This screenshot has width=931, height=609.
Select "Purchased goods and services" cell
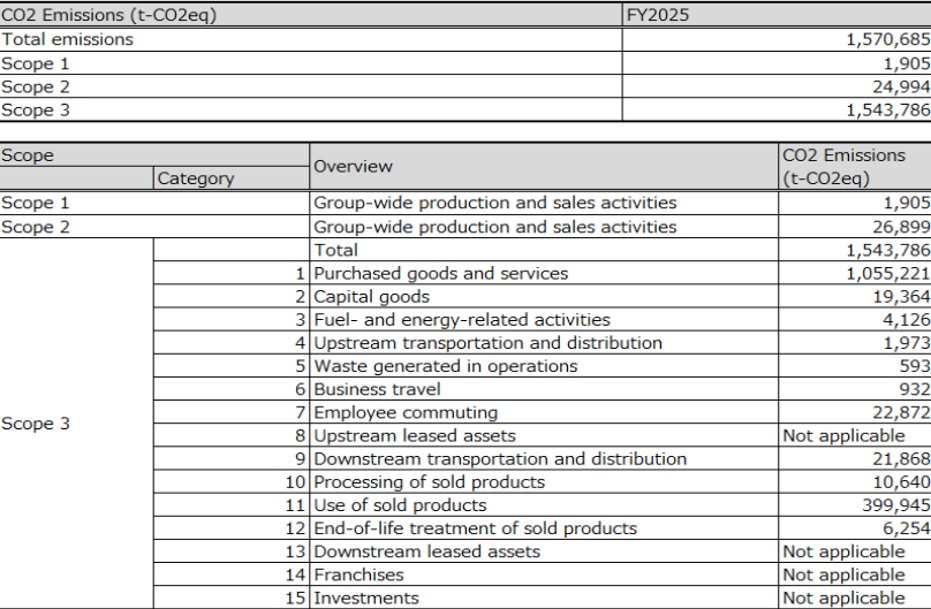click(x=544, y=273)
